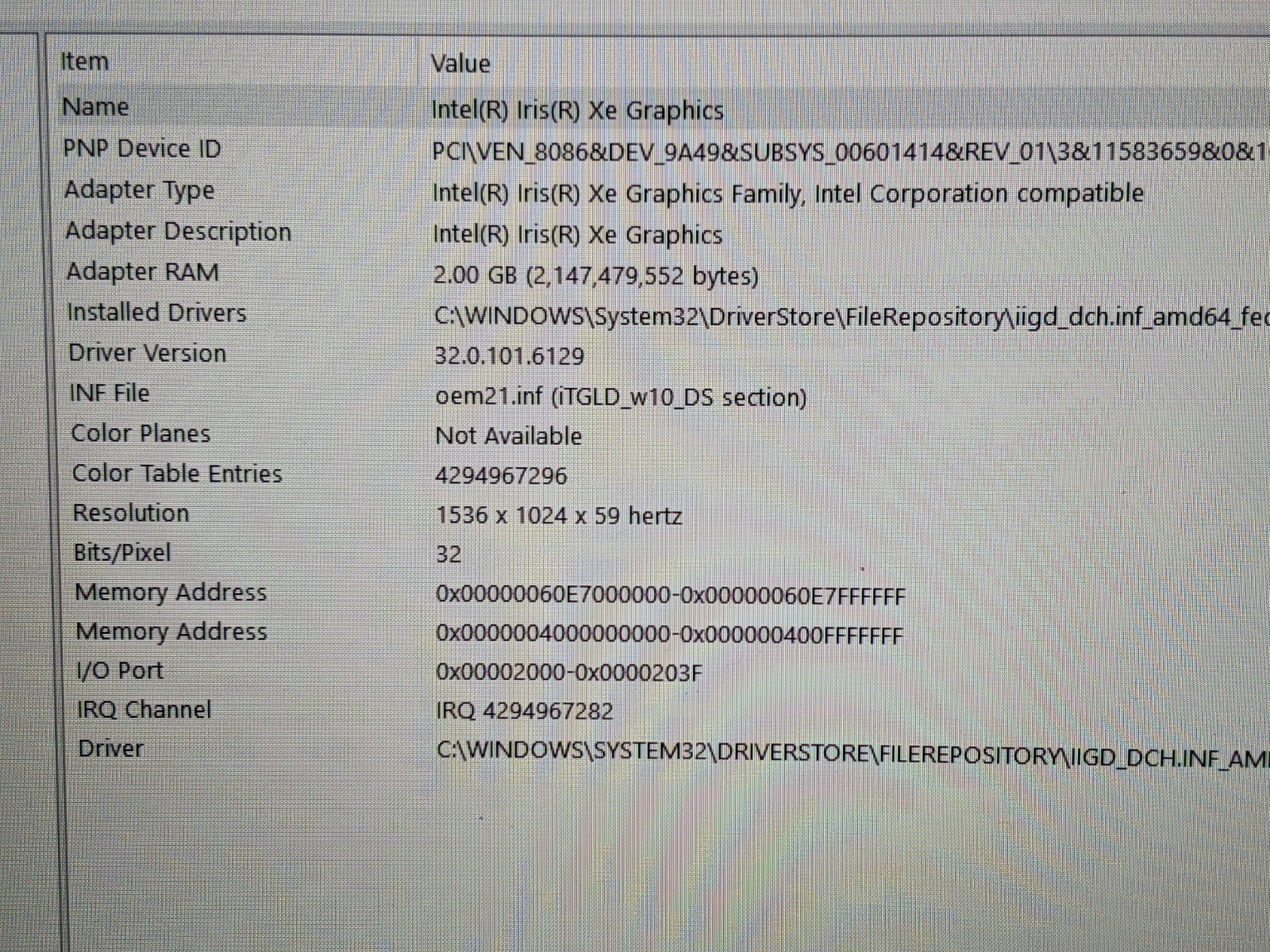Click memory range 0x00000060E7000000-0x00000060E7FFFFFF
Screen dimensions: 1270x952
[671, 596]
